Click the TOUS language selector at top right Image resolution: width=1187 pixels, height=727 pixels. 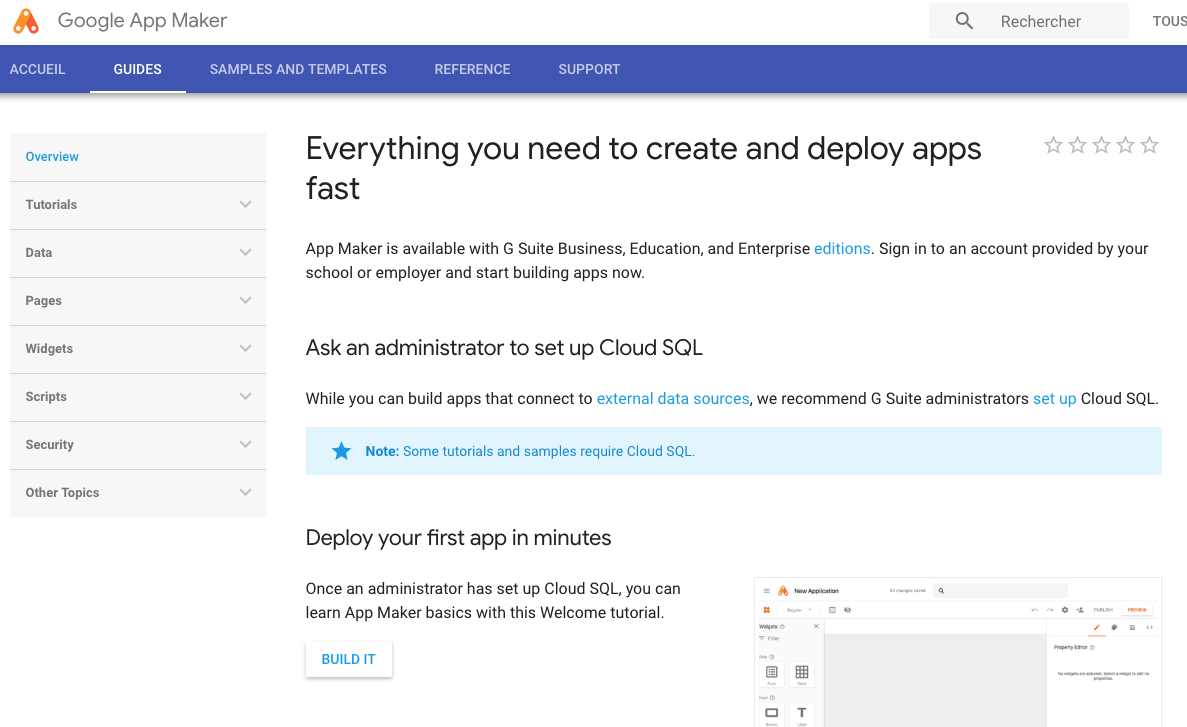(x=1170, y=21)
